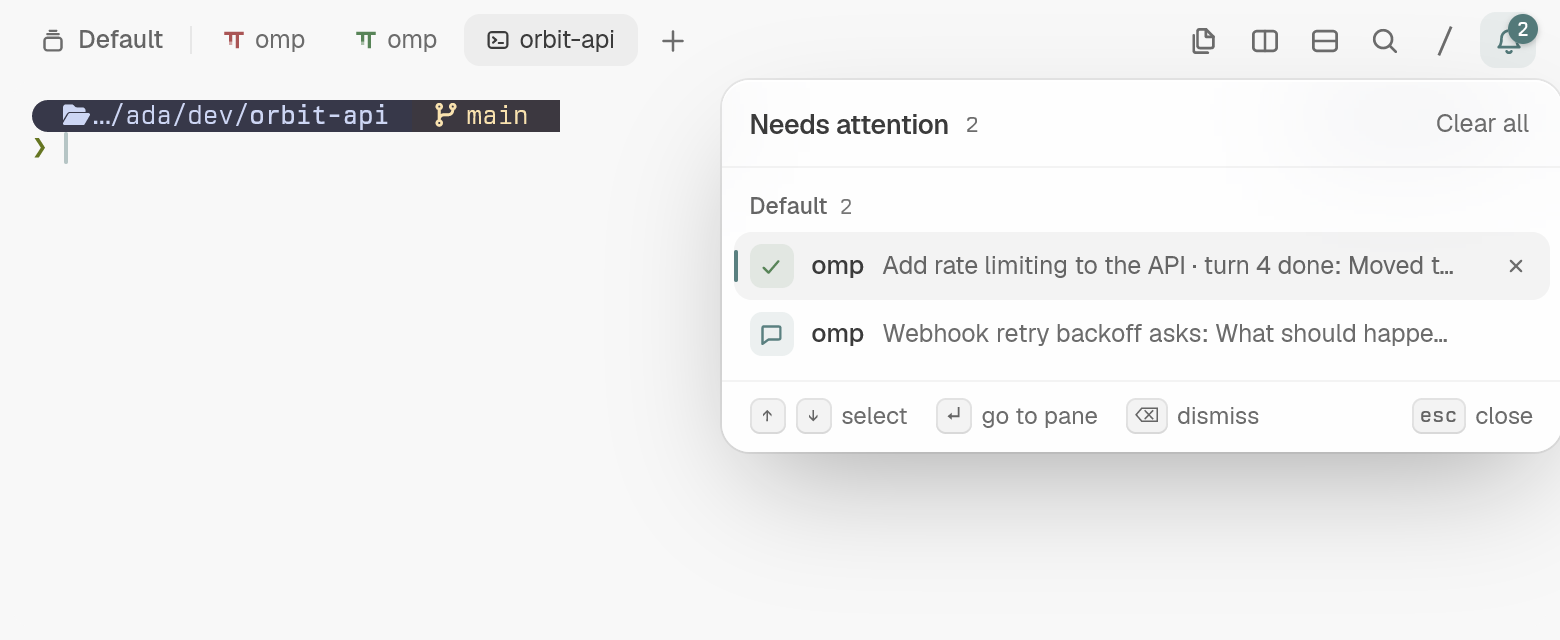The height and width of the screenshot is (640, 1560).
Task: Click the main git branch segment in prompt
Action: coord(486,116)
